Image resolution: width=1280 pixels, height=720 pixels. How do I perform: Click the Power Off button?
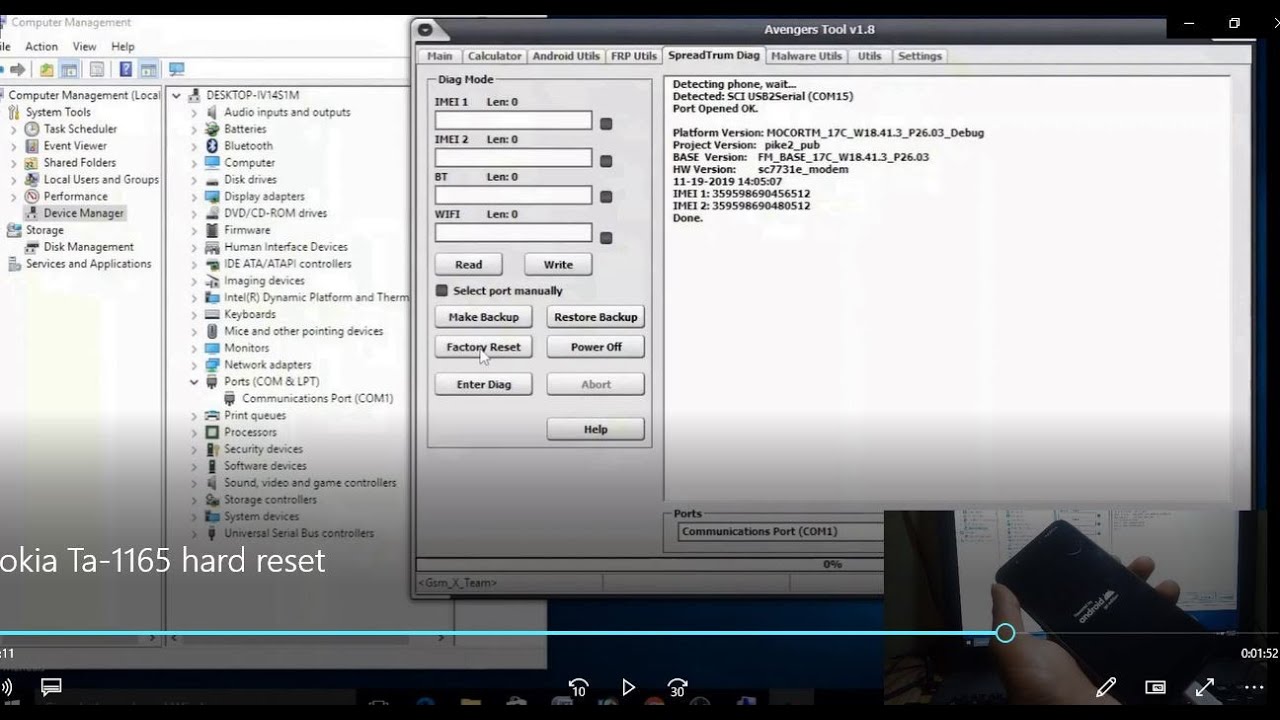pos(596,347)
